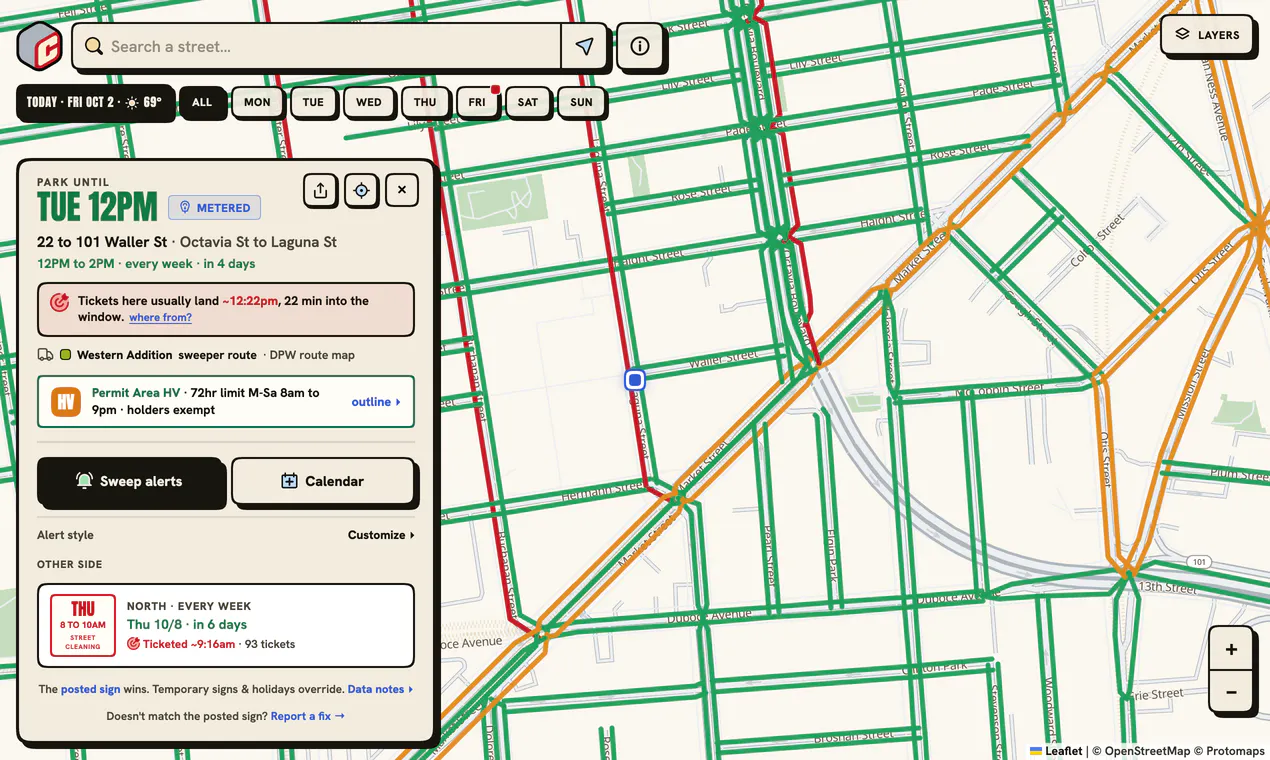The width and height of the screenshot is (1270, 760).
Task: Filter schedule to Sunday
Action: [581, 102]
